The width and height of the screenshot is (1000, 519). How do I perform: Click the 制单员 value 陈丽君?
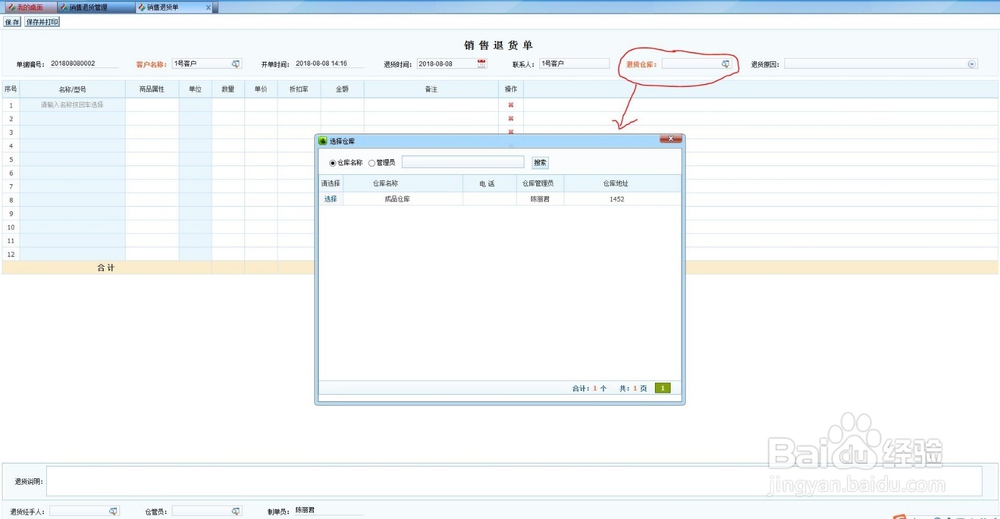(305, 511)
